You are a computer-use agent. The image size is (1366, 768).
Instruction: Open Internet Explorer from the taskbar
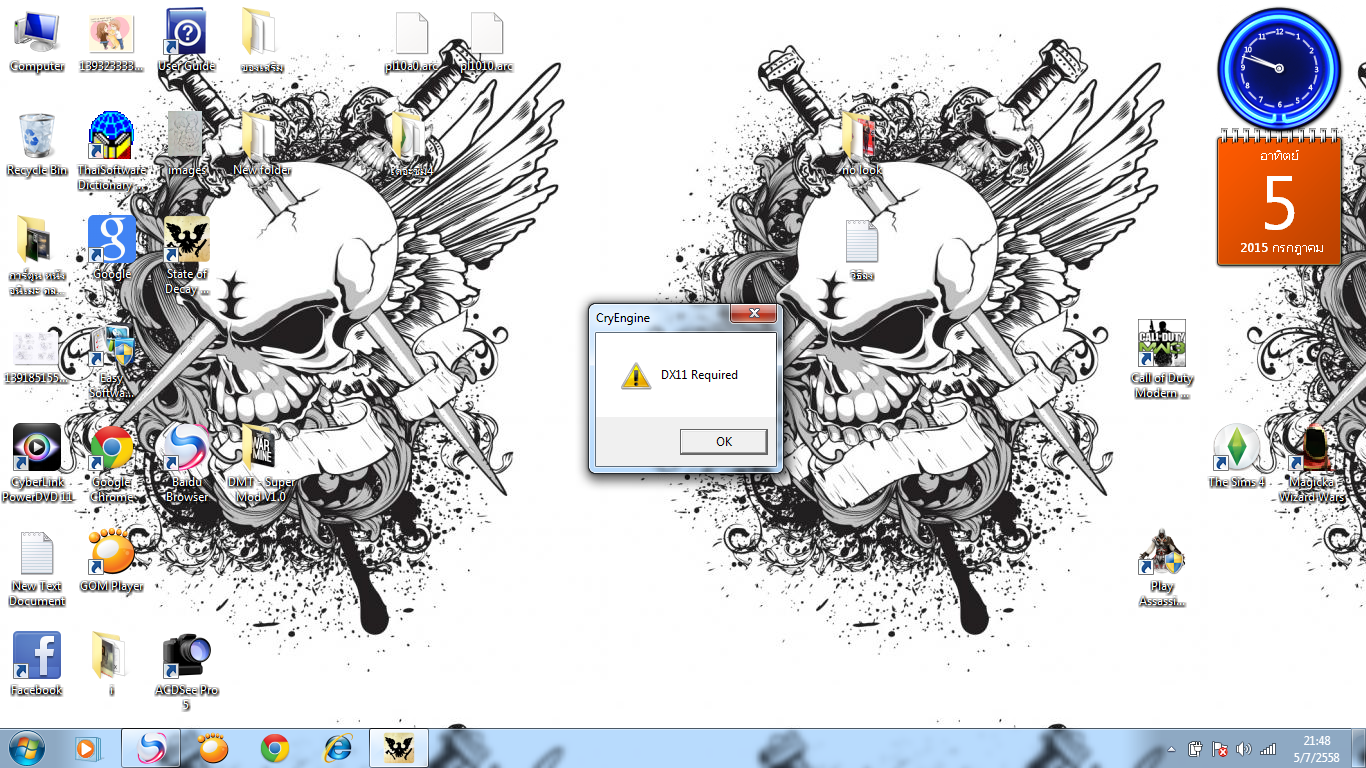(337, 748)
